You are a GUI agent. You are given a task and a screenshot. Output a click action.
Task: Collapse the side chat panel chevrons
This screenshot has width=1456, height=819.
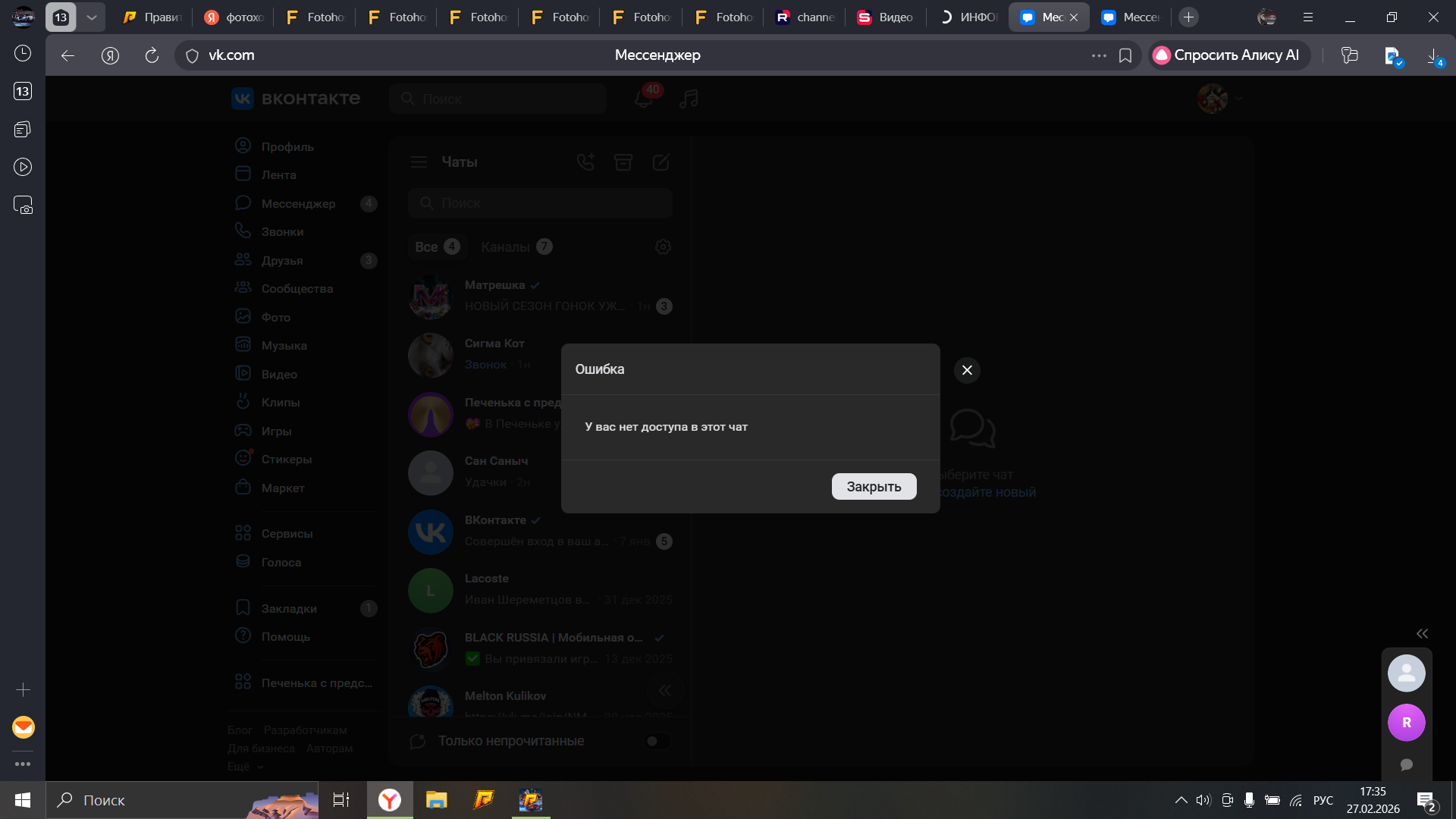[1422, 634]
